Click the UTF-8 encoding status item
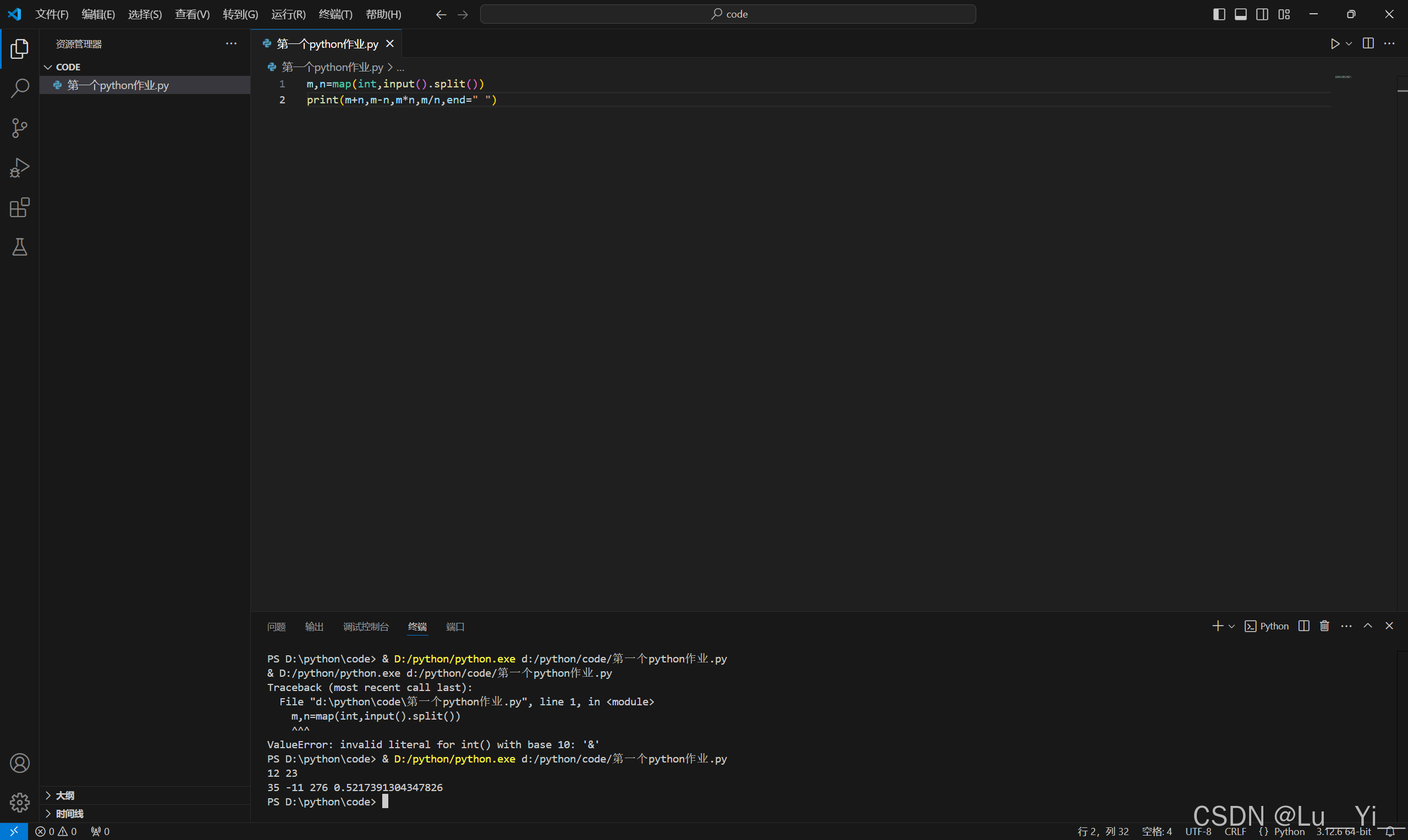 point(1198,831)
